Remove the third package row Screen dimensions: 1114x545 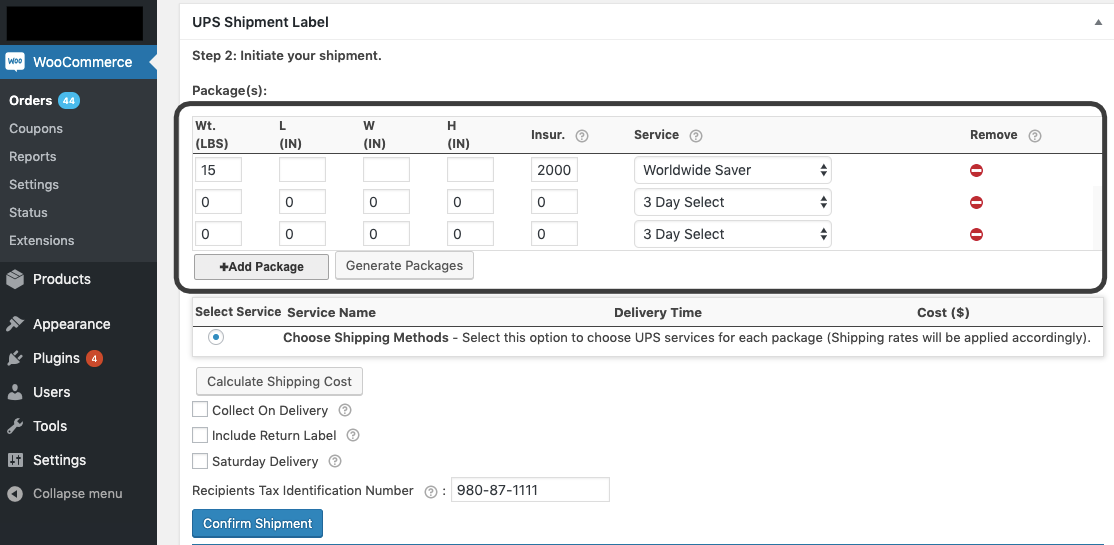pyautogui.click(x=976, y=234)
